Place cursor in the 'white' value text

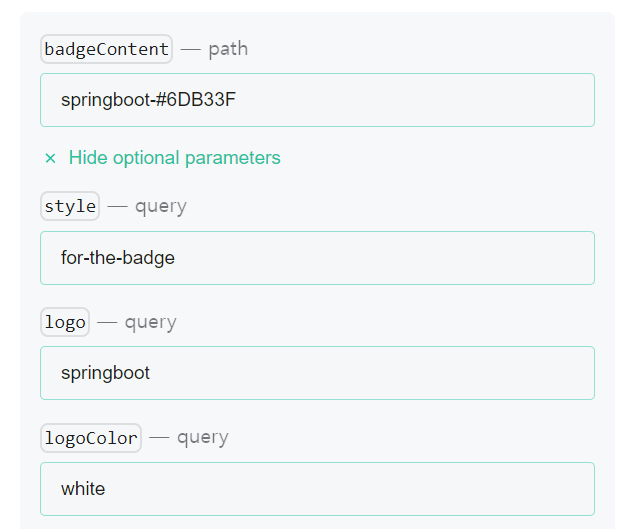coord(83,489)
